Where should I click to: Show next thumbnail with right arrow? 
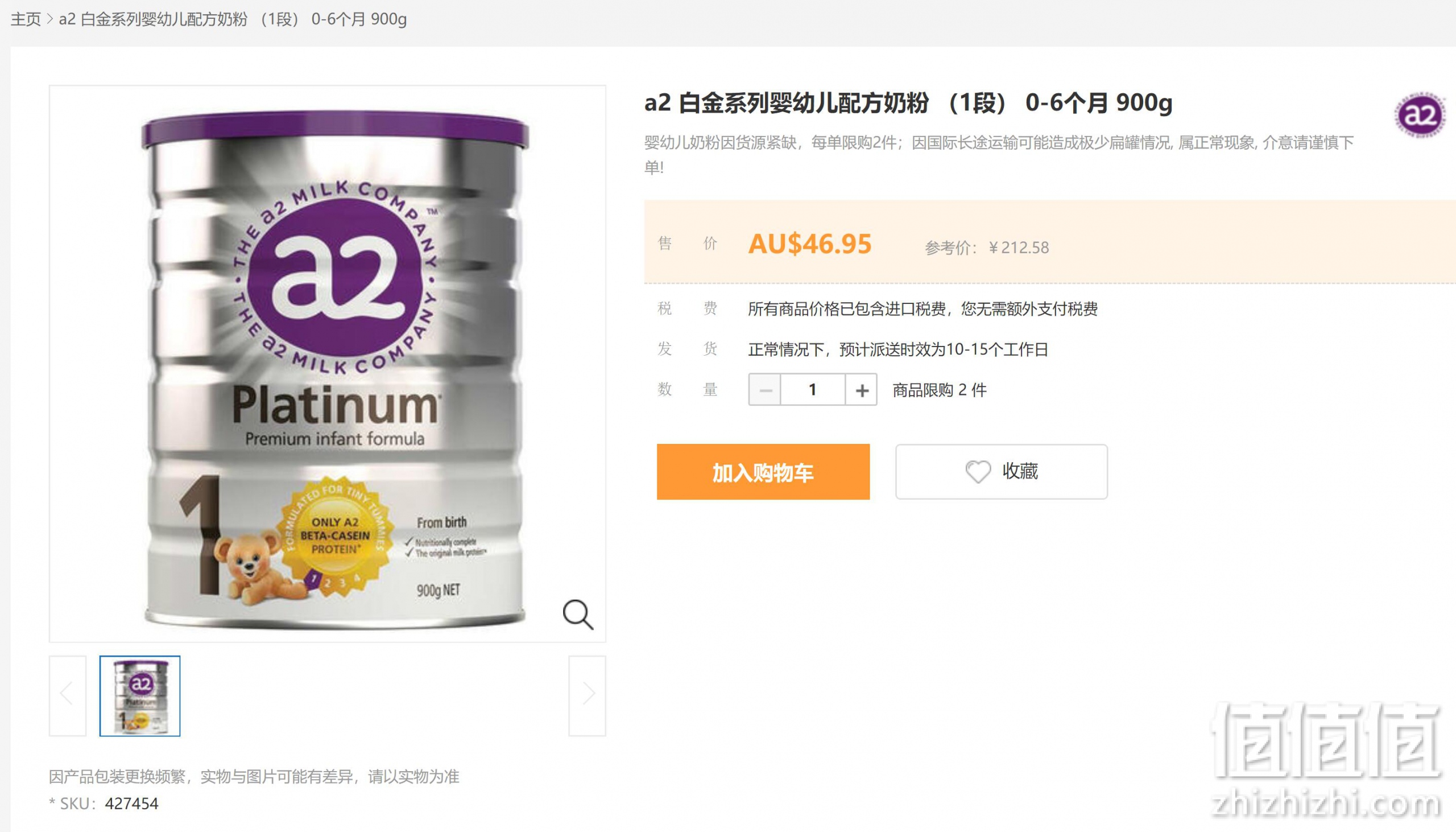(587, 695)
